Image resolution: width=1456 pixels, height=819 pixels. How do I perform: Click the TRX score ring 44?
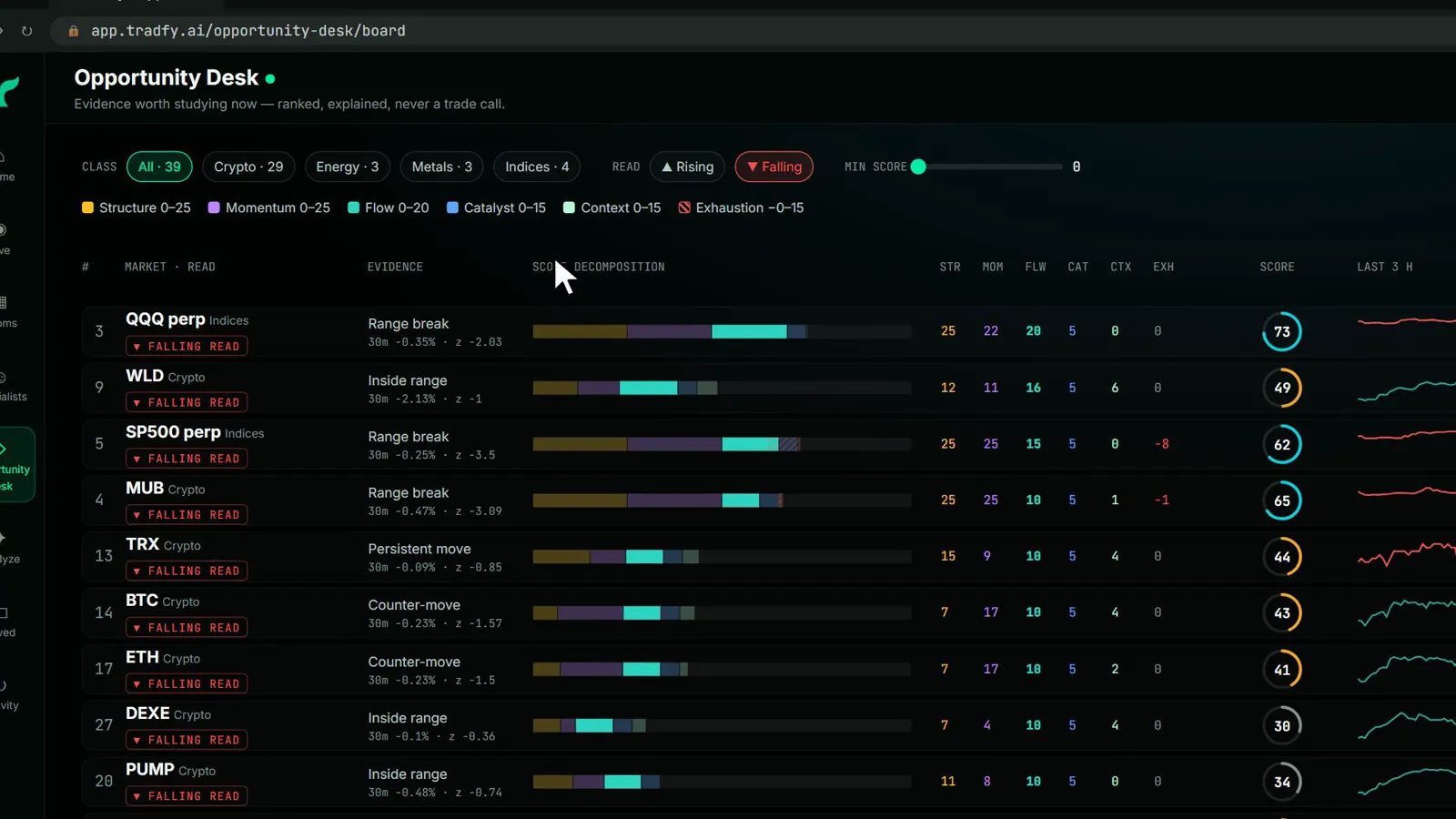(x=1281, y=557)
